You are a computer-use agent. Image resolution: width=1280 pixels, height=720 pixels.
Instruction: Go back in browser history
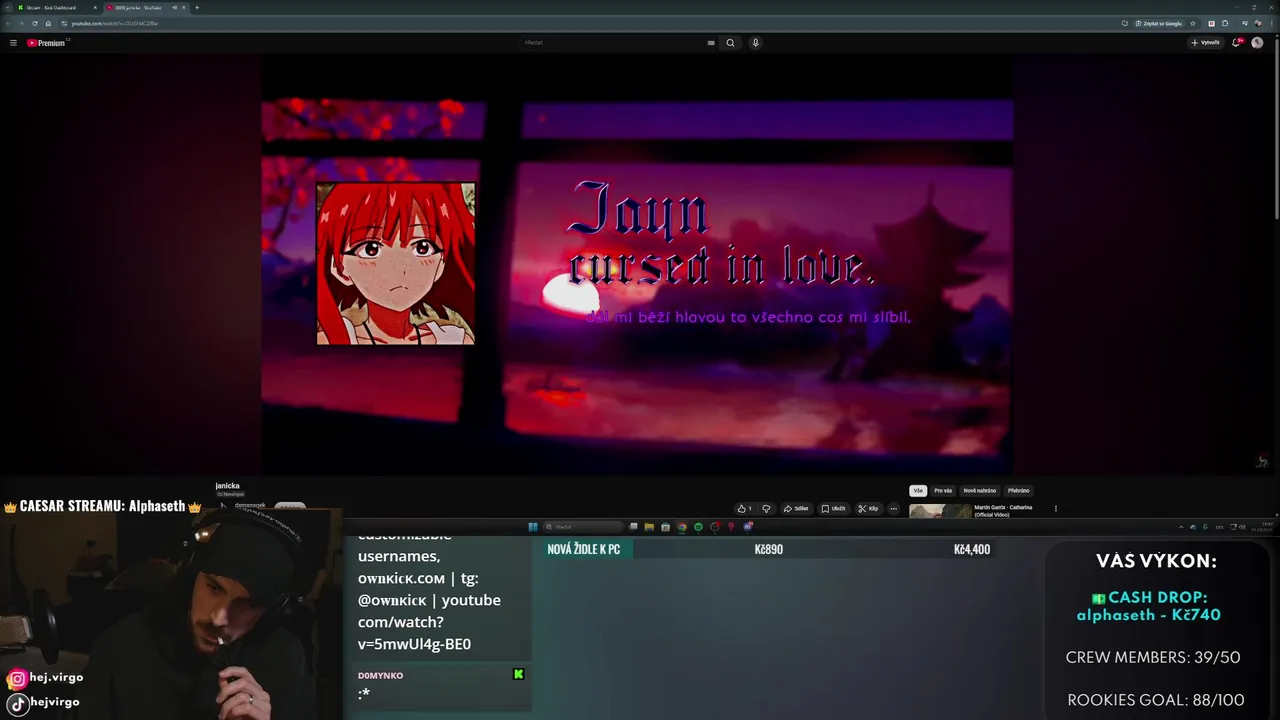(10, 23)
